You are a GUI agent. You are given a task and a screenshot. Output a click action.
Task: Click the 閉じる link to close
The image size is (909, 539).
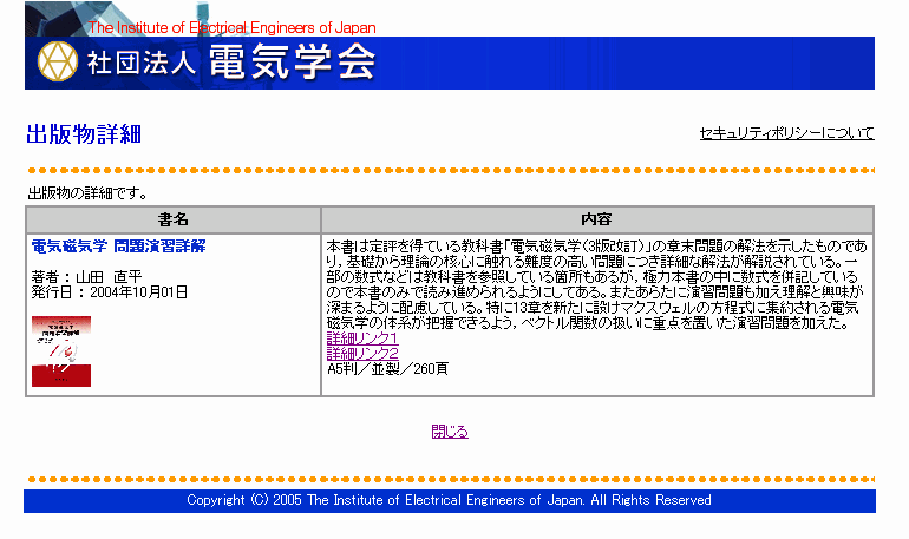449,432
